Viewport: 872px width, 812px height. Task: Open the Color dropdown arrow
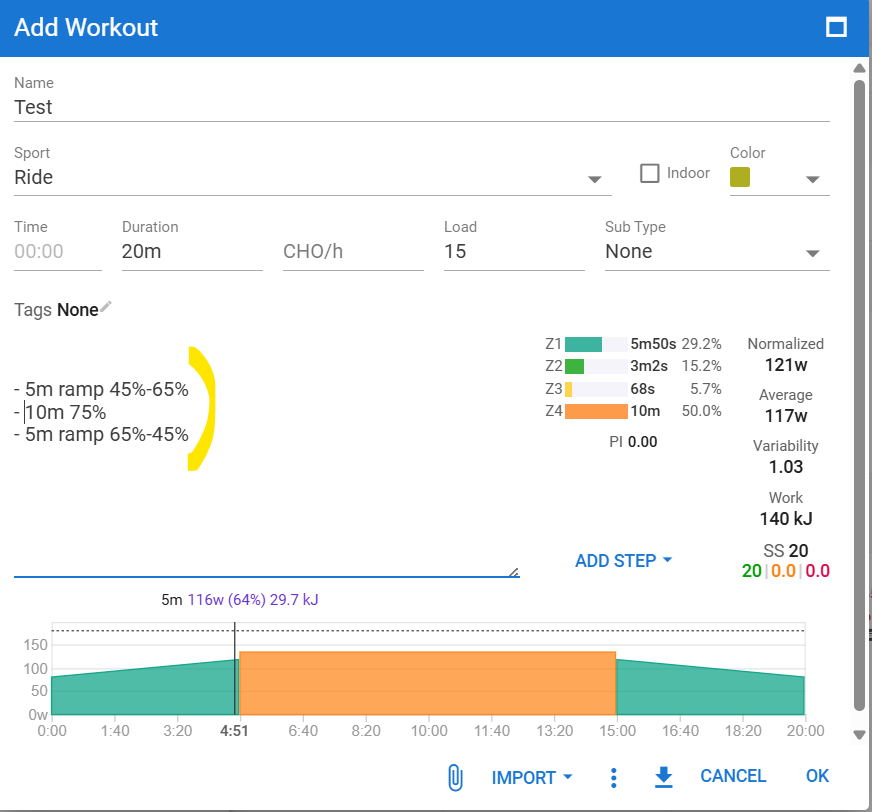812,179
